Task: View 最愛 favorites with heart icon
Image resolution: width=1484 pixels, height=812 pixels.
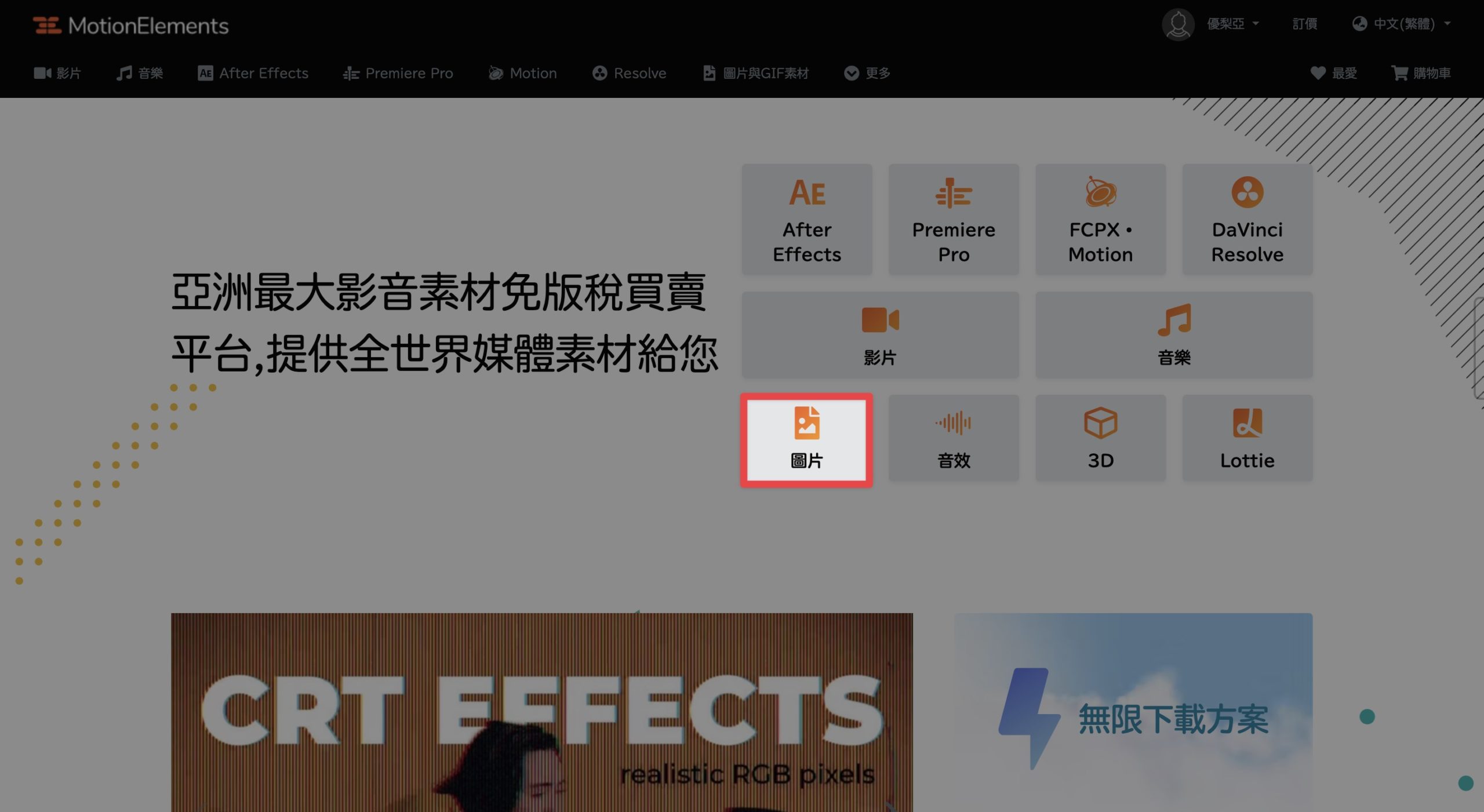Action: (x=1333, y=73)
